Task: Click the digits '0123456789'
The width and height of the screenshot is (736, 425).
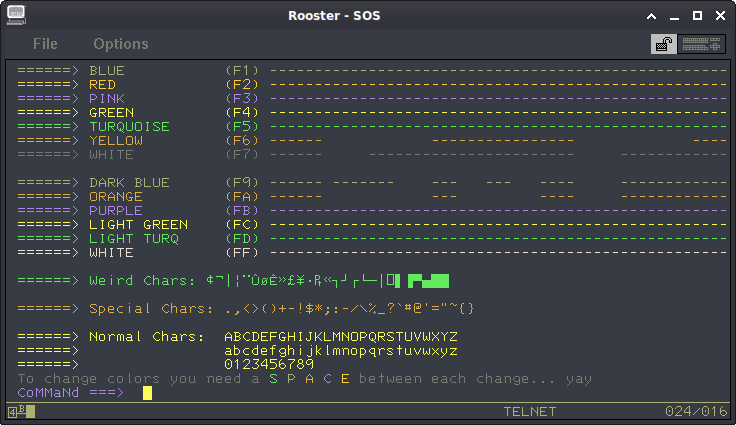Action: (269, 365)
